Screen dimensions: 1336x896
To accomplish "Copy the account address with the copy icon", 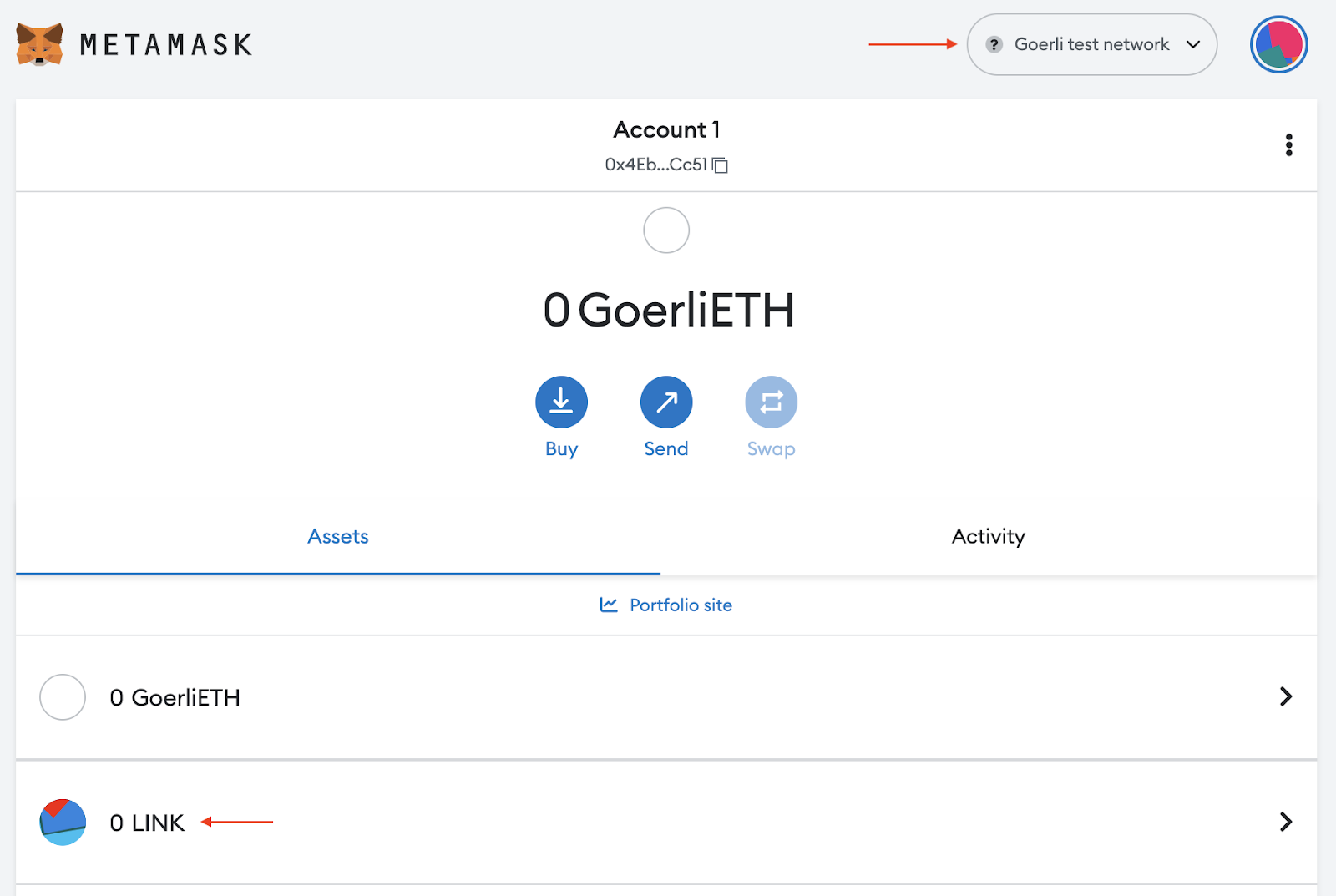I will 721,165.
